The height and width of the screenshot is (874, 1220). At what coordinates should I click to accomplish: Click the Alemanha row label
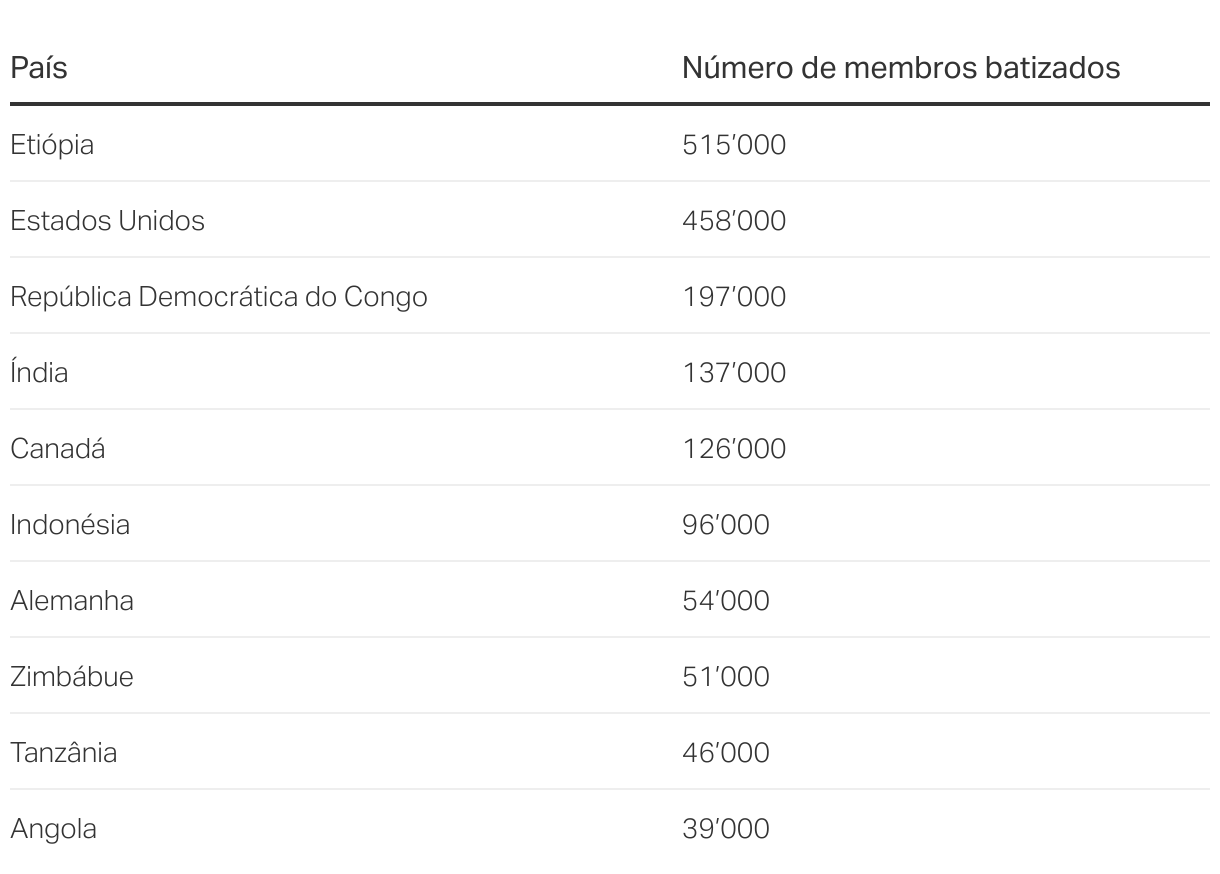tap(72, 600)
